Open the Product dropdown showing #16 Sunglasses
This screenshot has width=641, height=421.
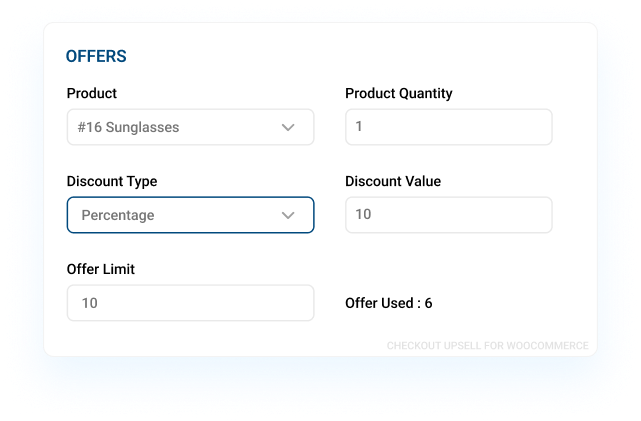(191, 127)
